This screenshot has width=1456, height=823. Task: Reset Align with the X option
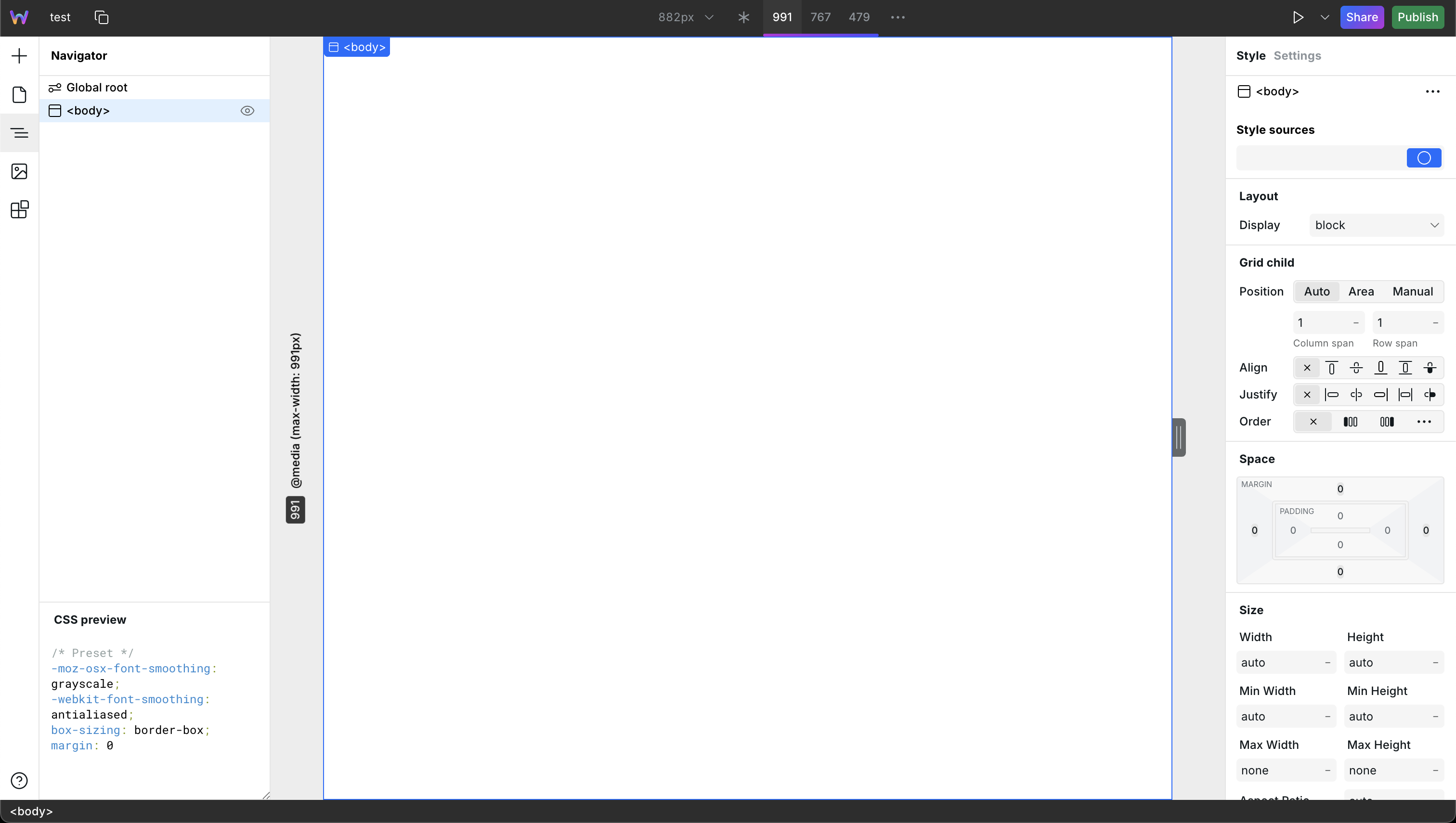click(1307, 368)
